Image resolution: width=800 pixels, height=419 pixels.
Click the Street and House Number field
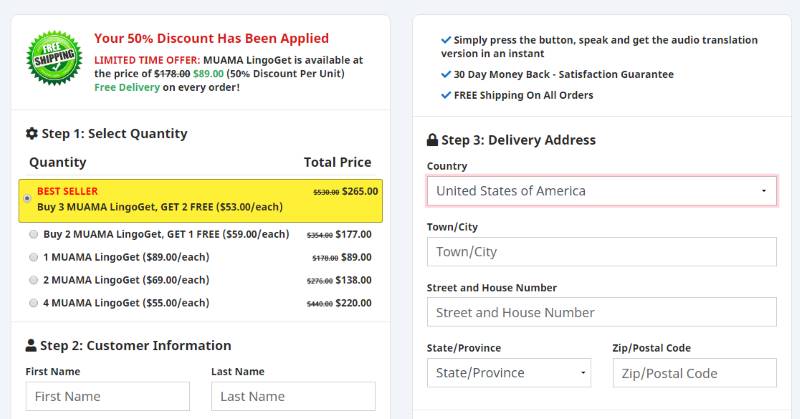(602, 312)
